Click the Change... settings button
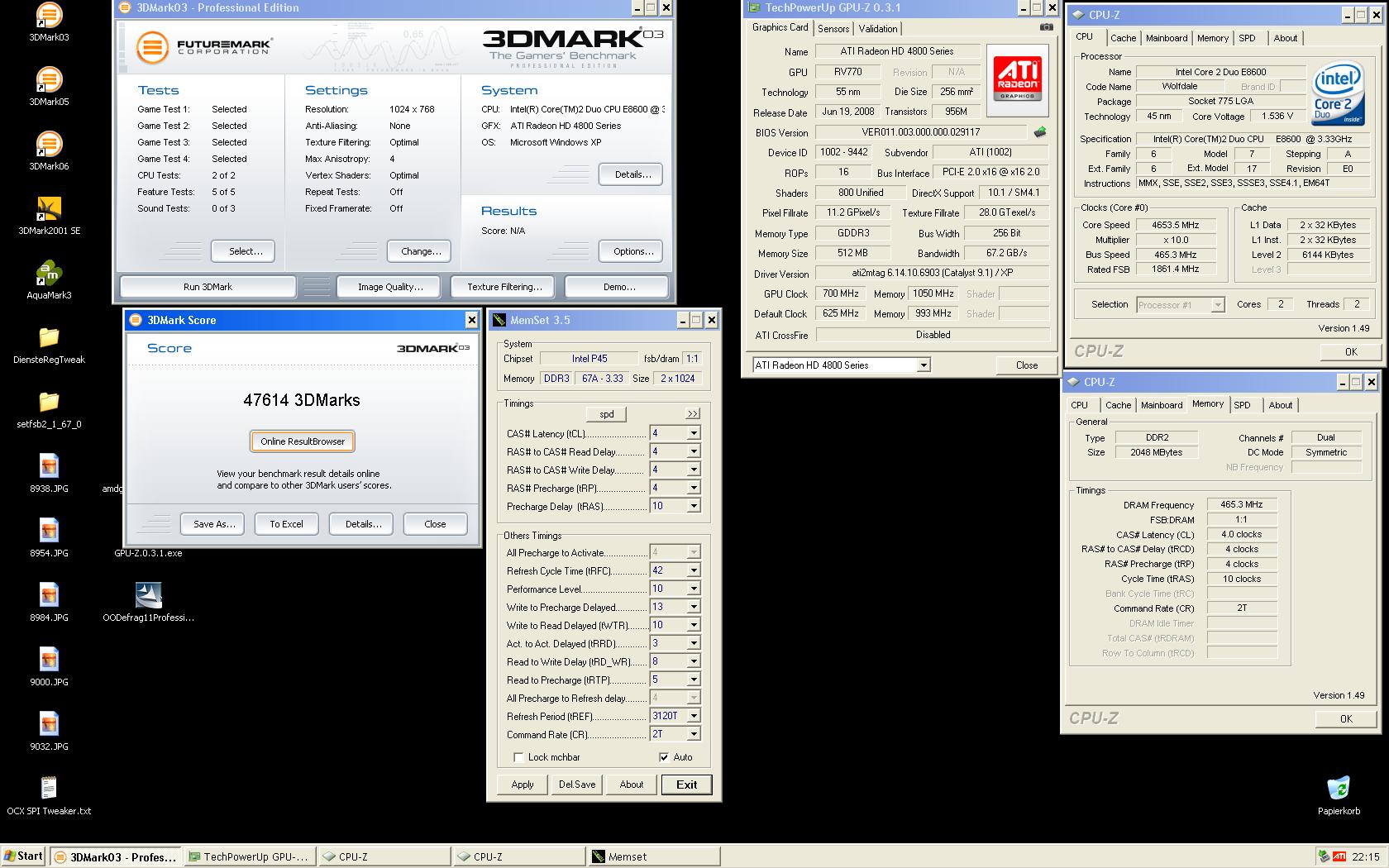 click(419, 251)
